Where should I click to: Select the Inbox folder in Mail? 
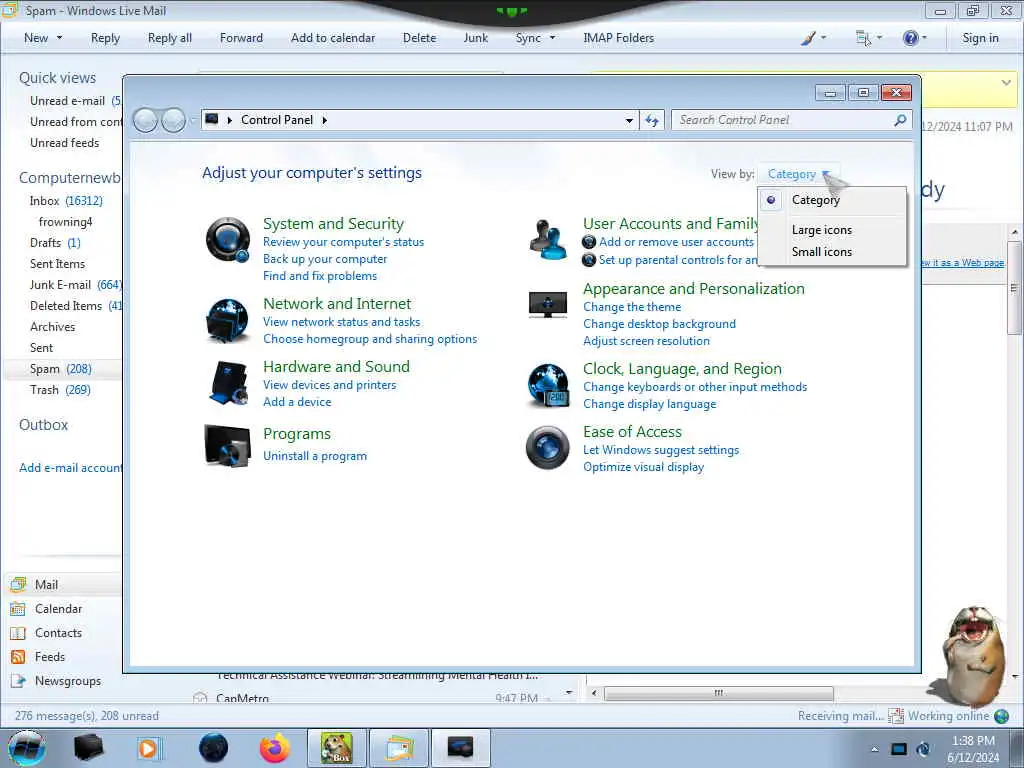coord(65,201)
